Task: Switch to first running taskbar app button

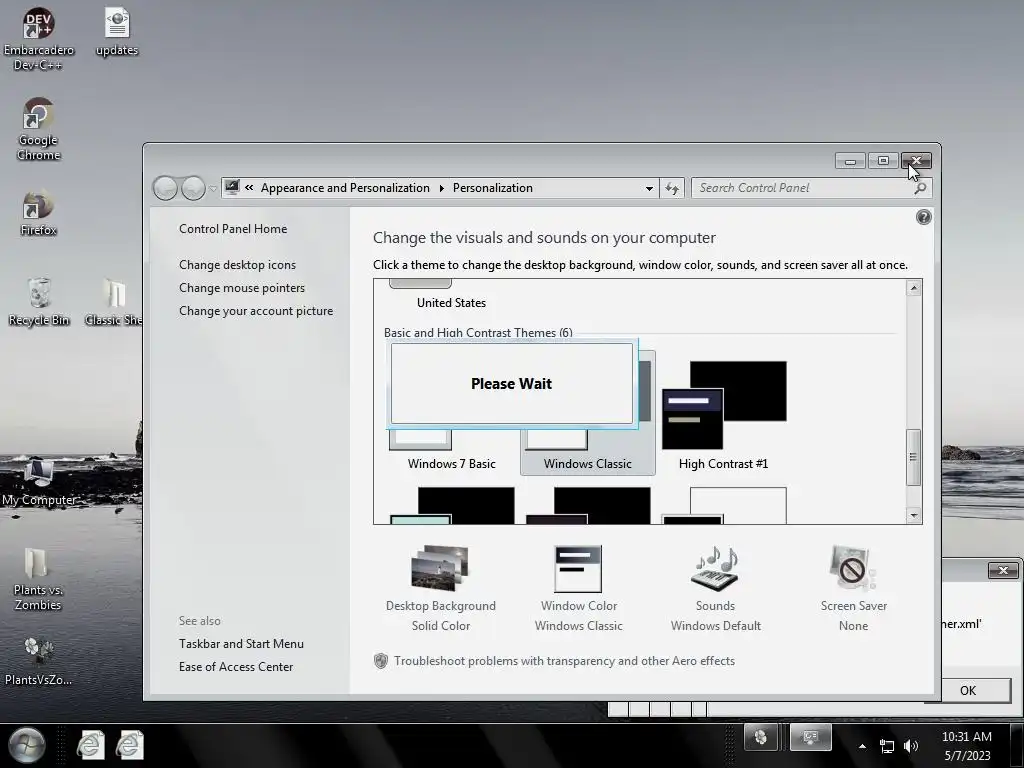Action: pos(760,738)
